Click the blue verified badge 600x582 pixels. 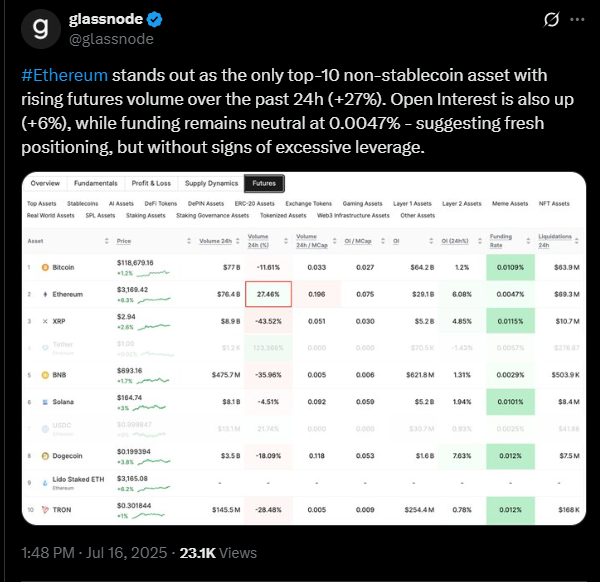pos(155,20)
